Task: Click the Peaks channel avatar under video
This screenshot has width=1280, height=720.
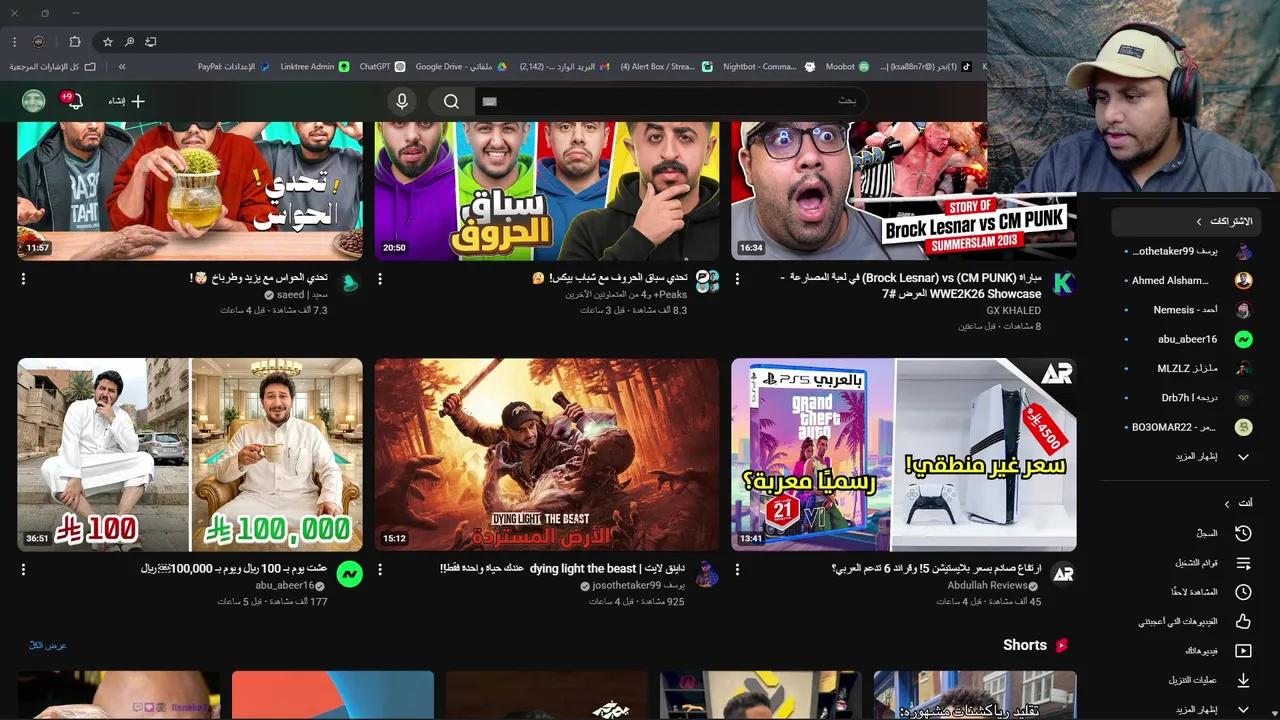Action: [707, 282]
